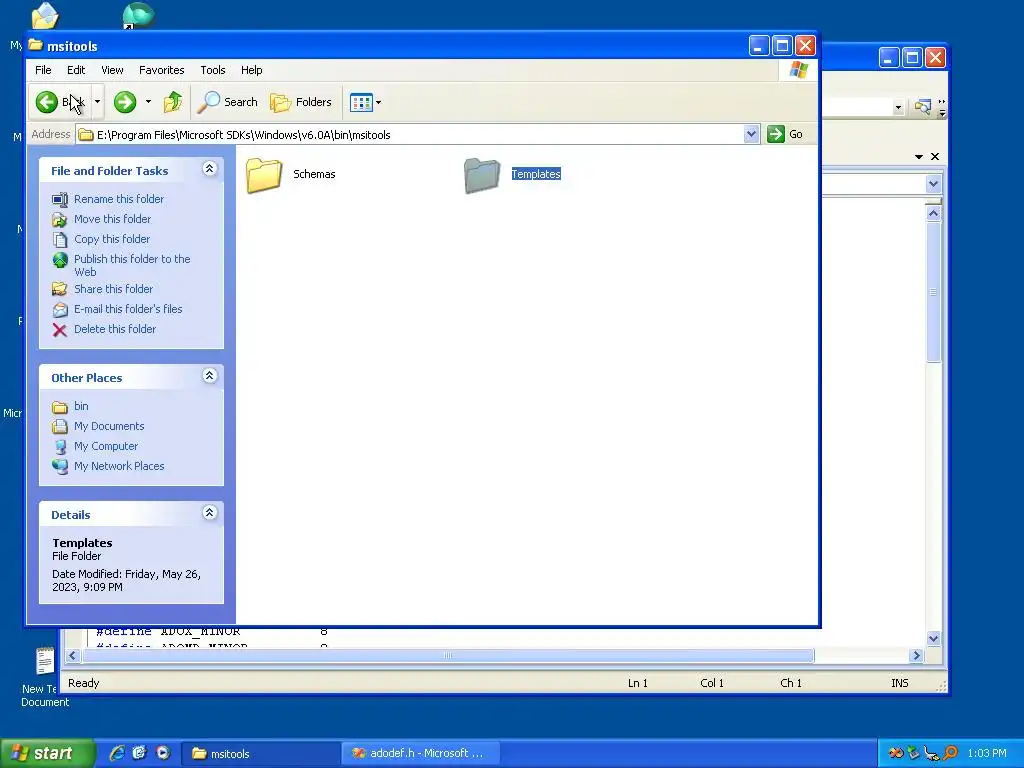This screenshot has width=1024, height=768.
Task: Navigate to the bin folder
Action: [x=81, y=406]
